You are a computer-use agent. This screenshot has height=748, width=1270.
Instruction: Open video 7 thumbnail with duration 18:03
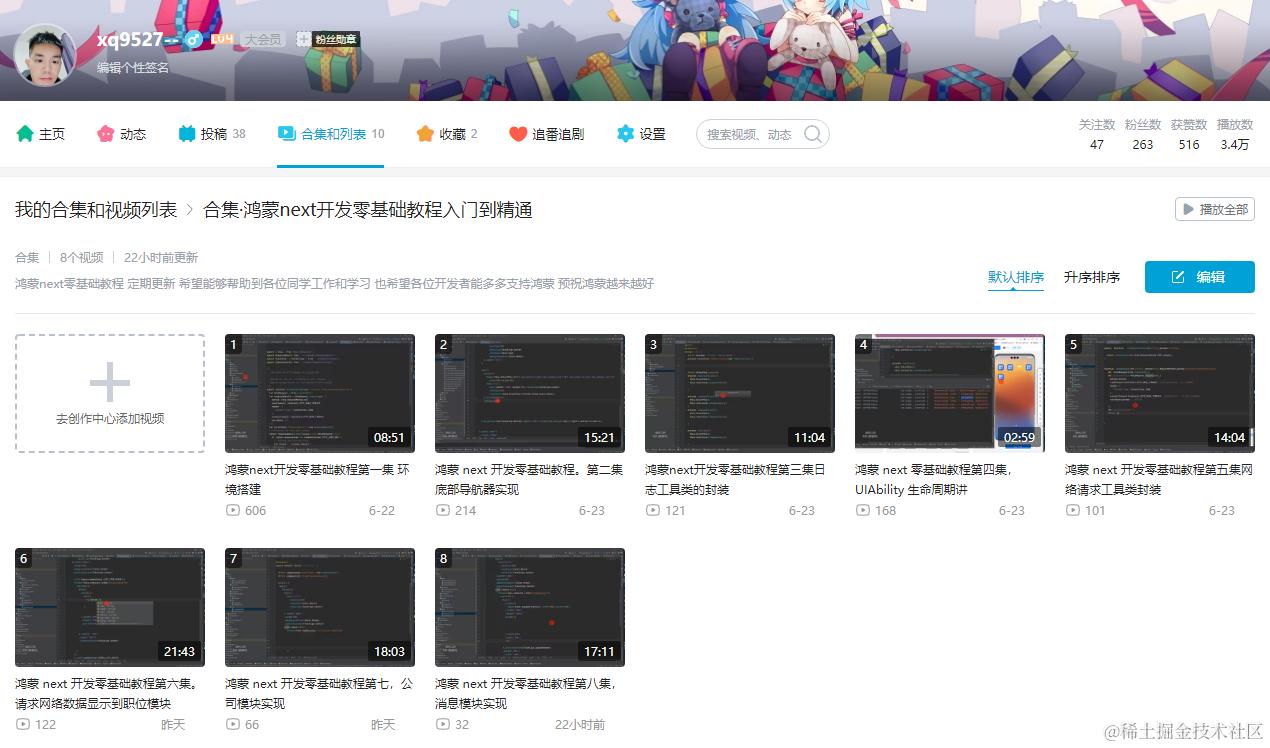(320, 607)
